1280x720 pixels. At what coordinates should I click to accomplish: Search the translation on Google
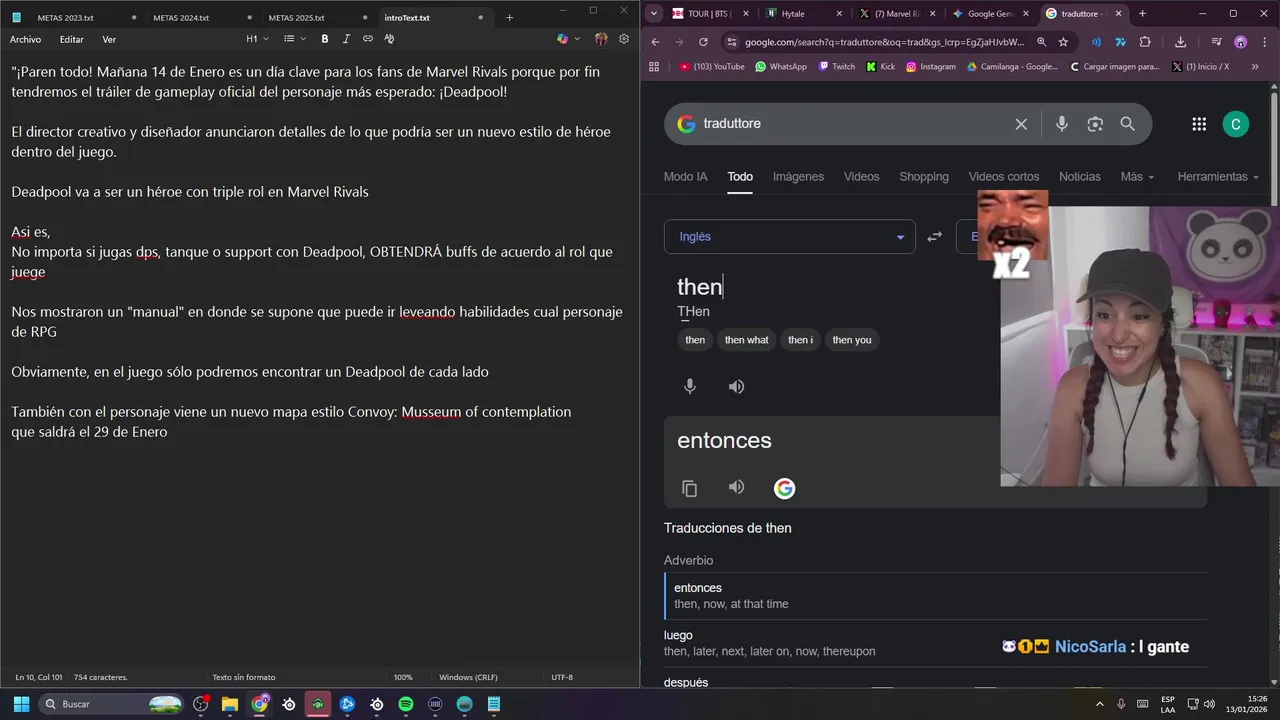tap(785, 488)
